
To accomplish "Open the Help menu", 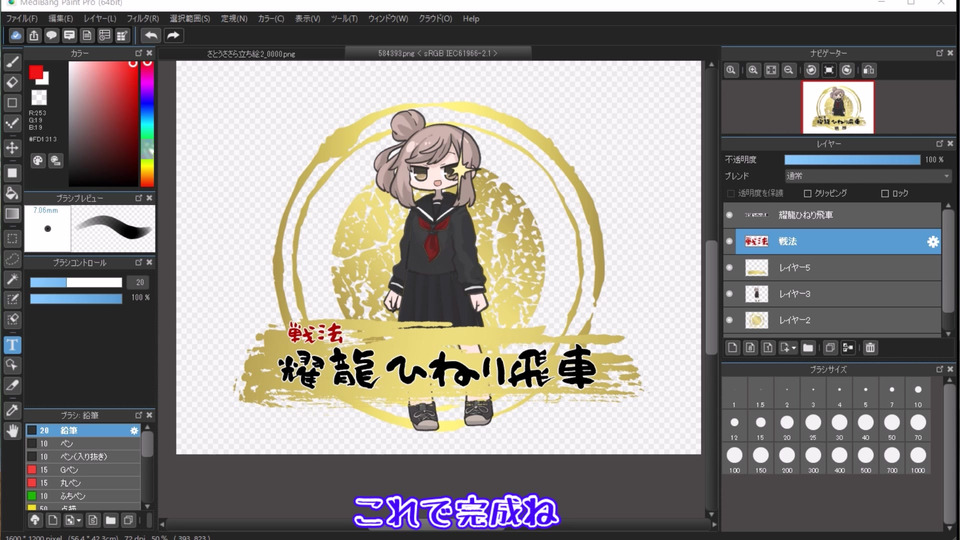I will tap(471, 19).
